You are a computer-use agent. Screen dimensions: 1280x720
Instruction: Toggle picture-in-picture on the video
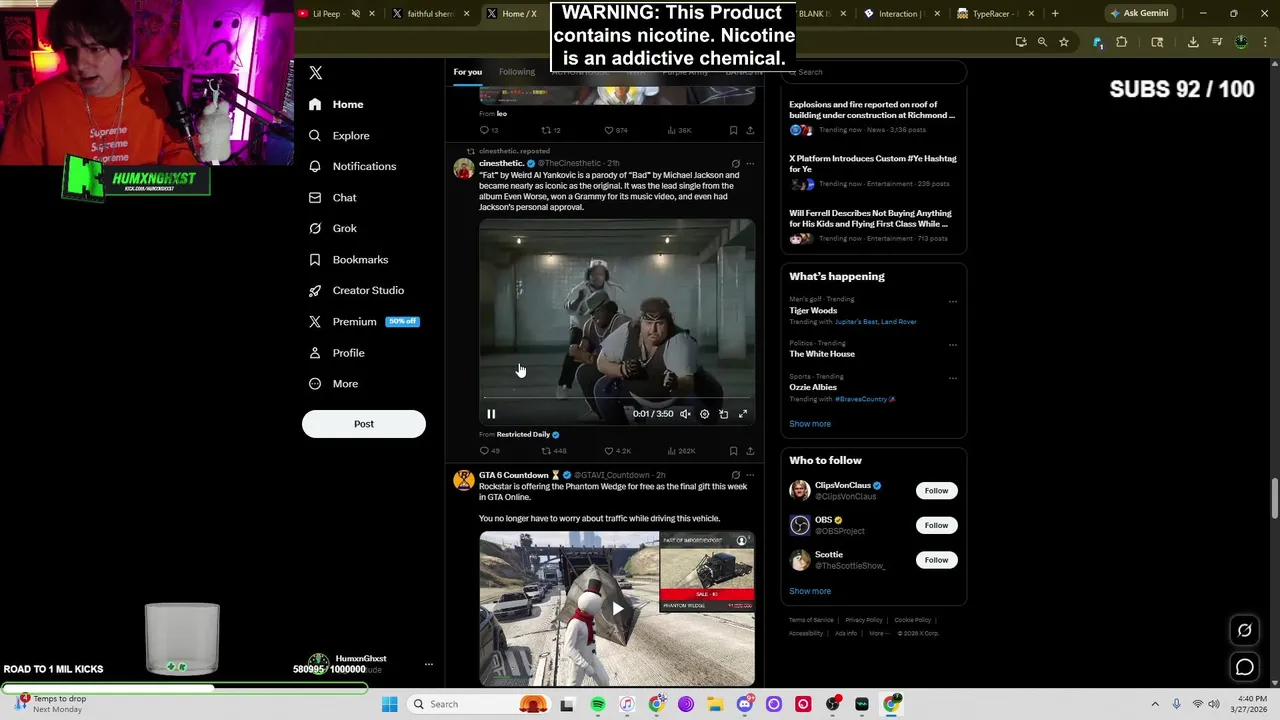(723, 414)
